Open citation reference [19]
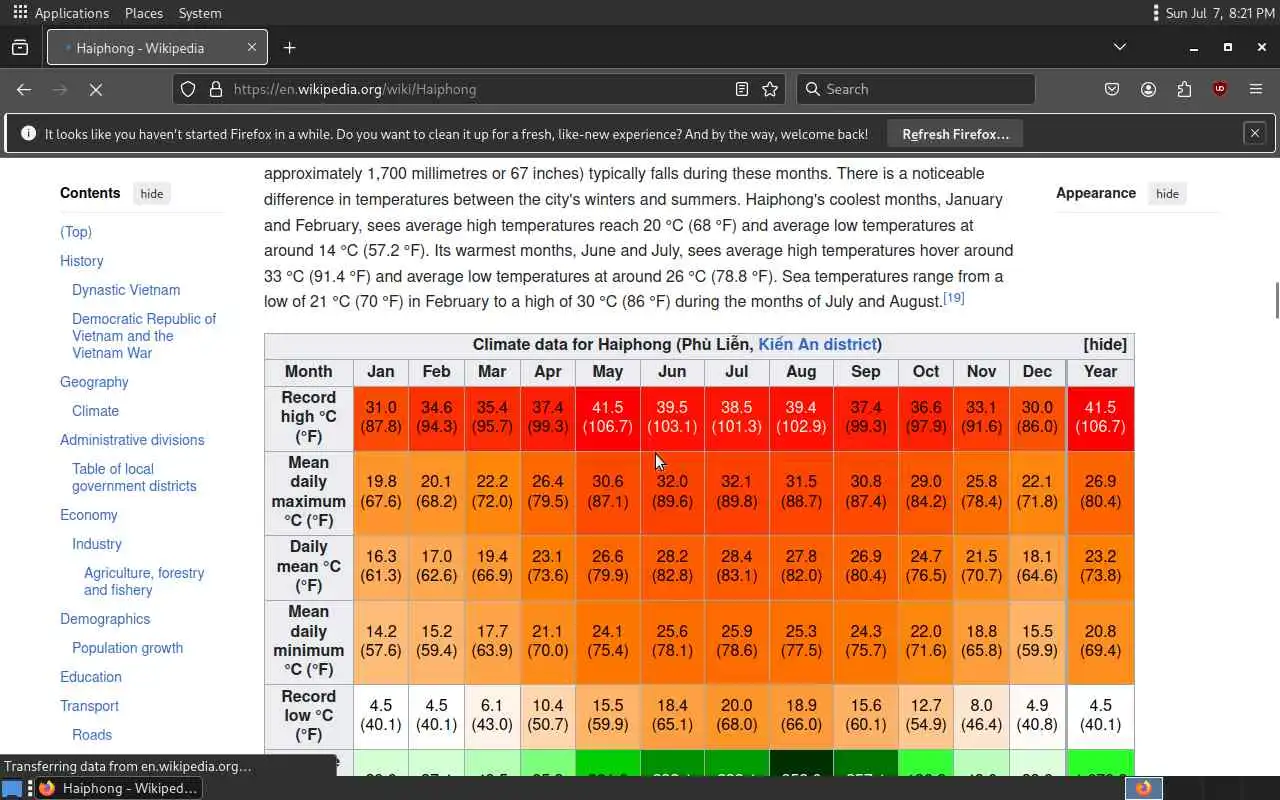Viewport: 1280px width, 800px height. coord(954,298)
